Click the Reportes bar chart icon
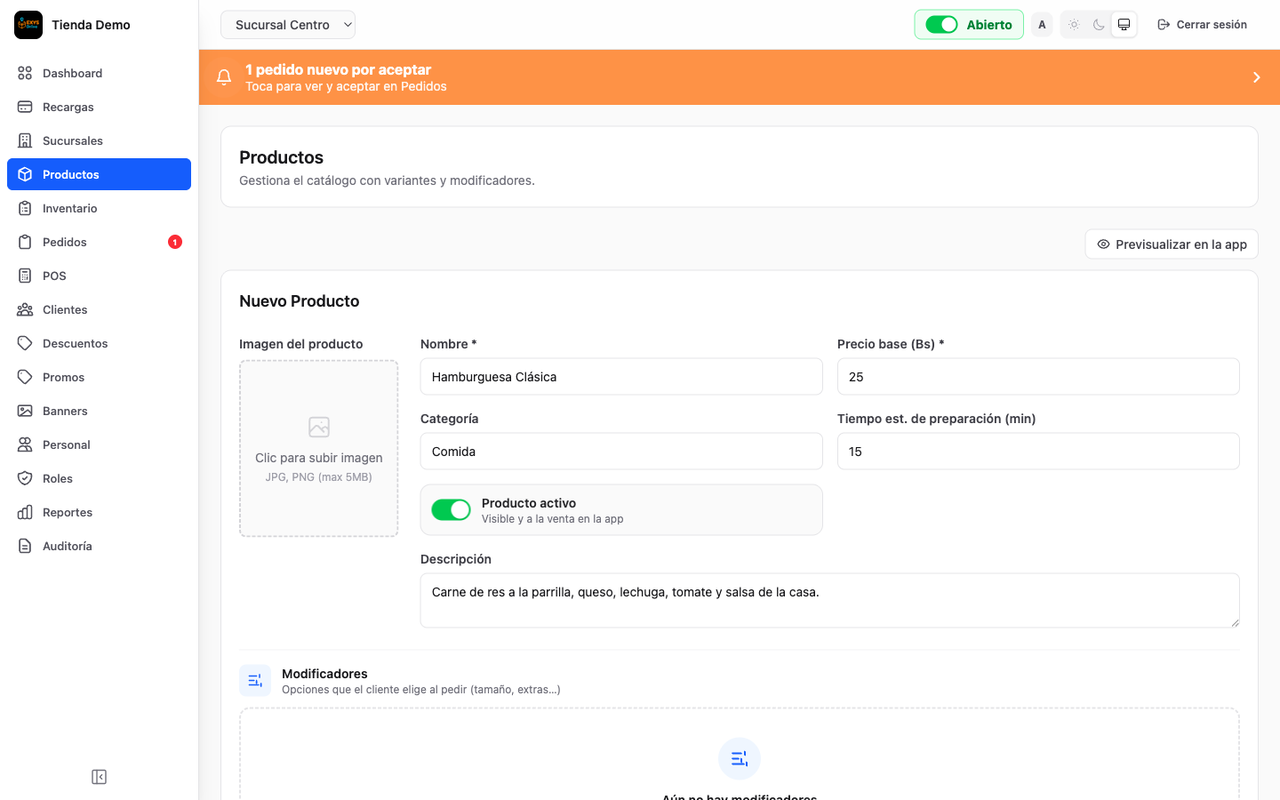The height and width of the screenshot is (800, 1280). coord(25,512)
